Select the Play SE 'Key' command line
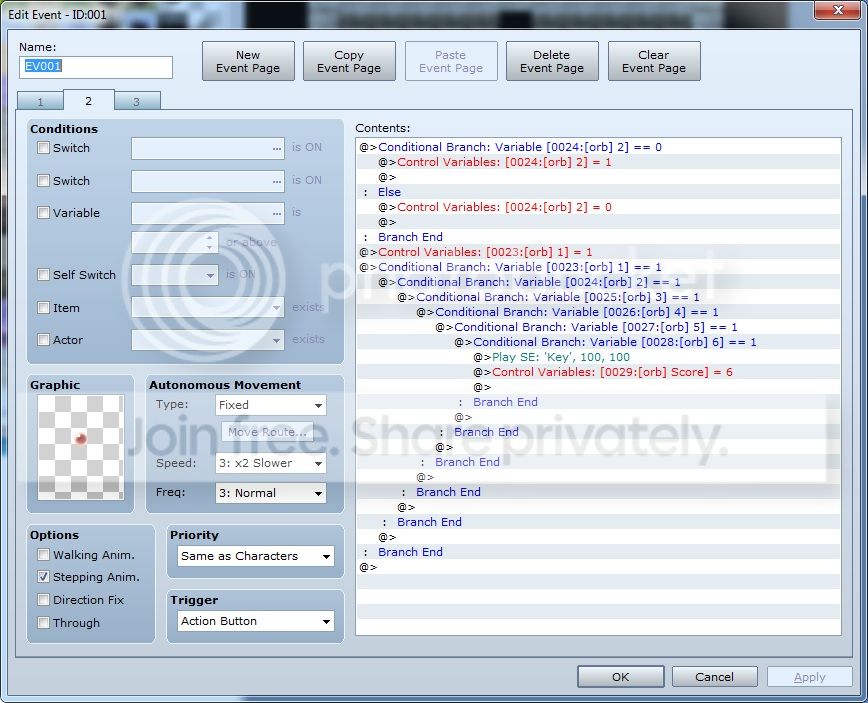 [598, 357]
